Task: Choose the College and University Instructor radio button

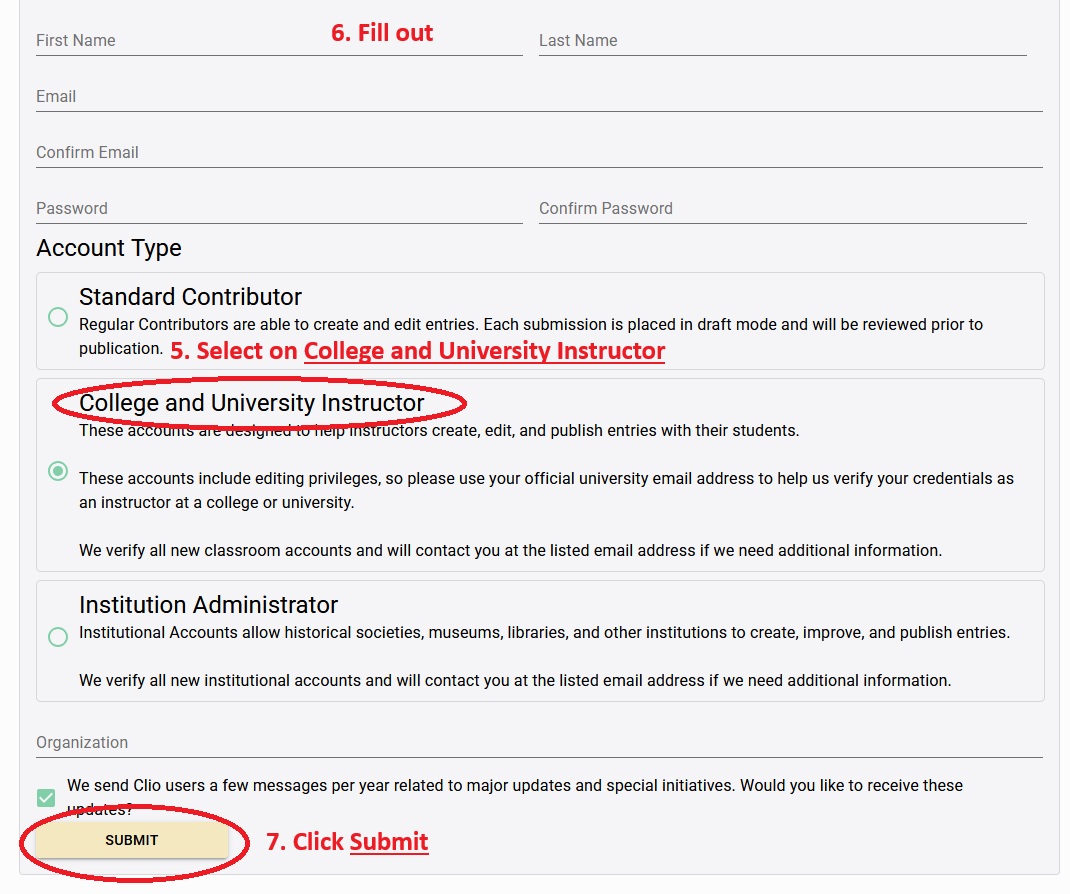Action: tap(58, 471)
